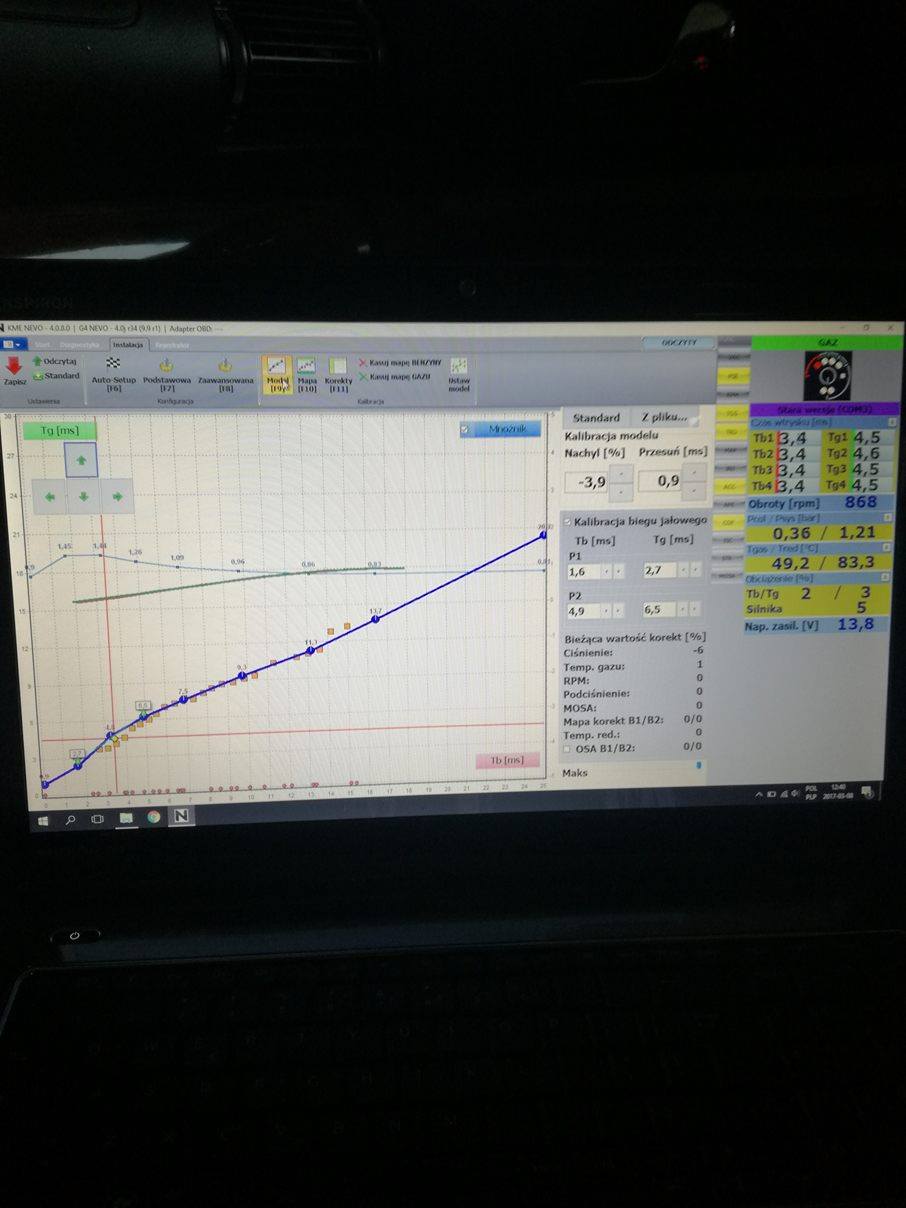The width and height of the screenshot is (906, 1208).
Task: Open the application menu button in ribbon
Action: (13, 344)
